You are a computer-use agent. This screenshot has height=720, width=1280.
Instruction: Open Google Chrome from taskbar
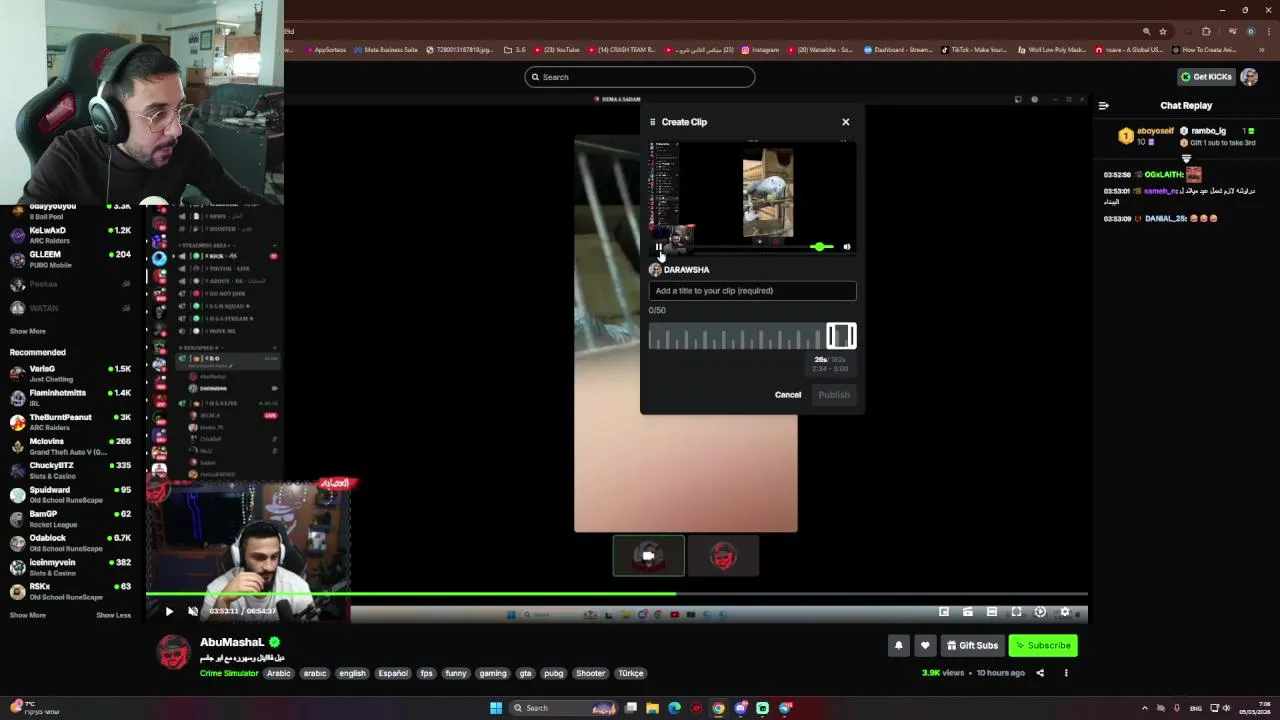718,708
